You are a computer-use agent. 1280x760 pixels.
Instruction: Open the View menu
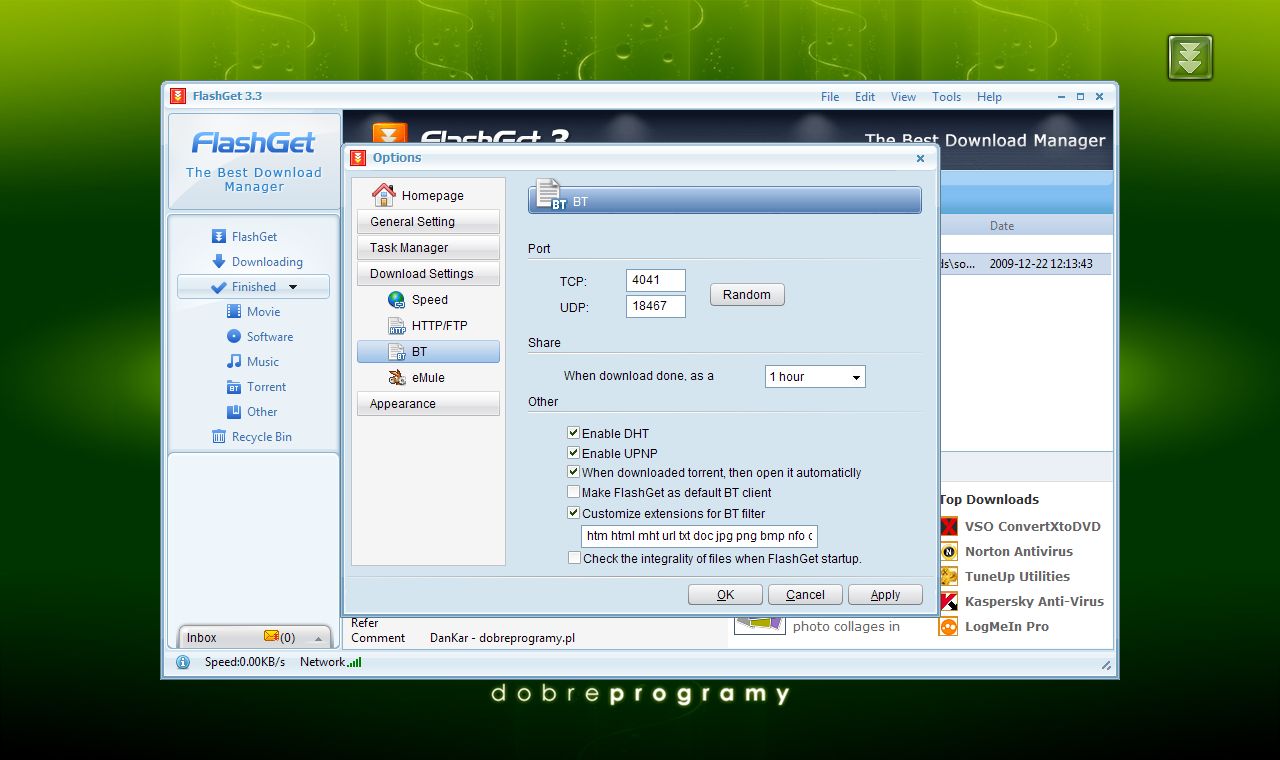903,97
